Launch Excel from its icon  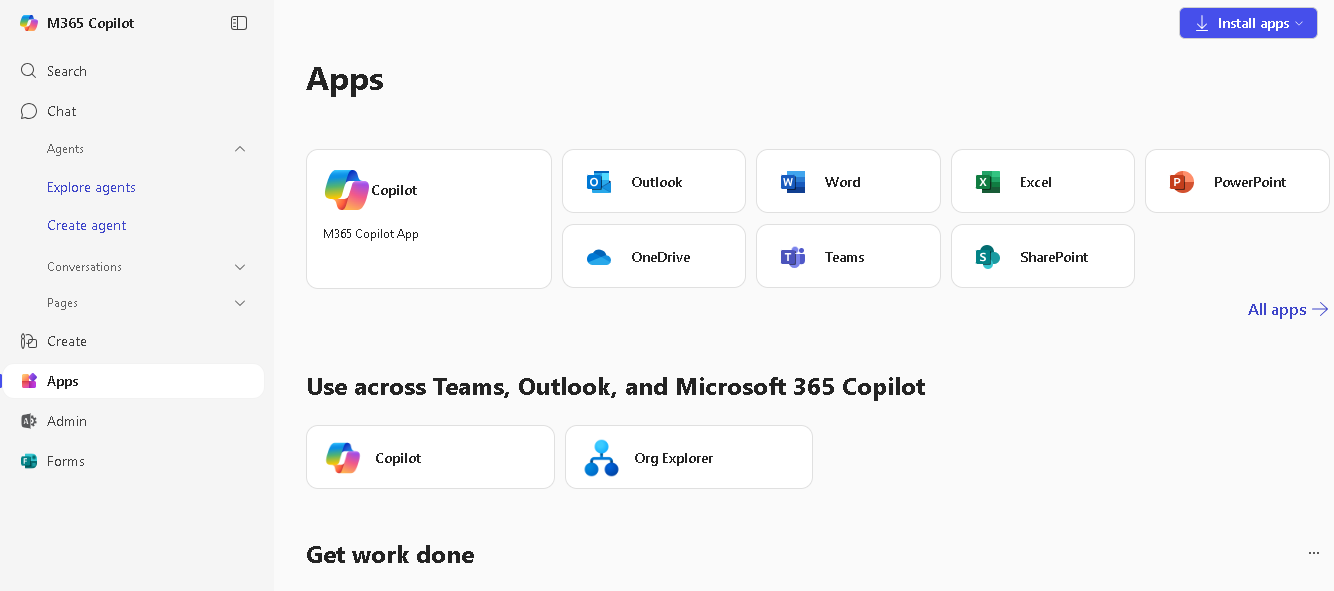click(x=988, y=182)
